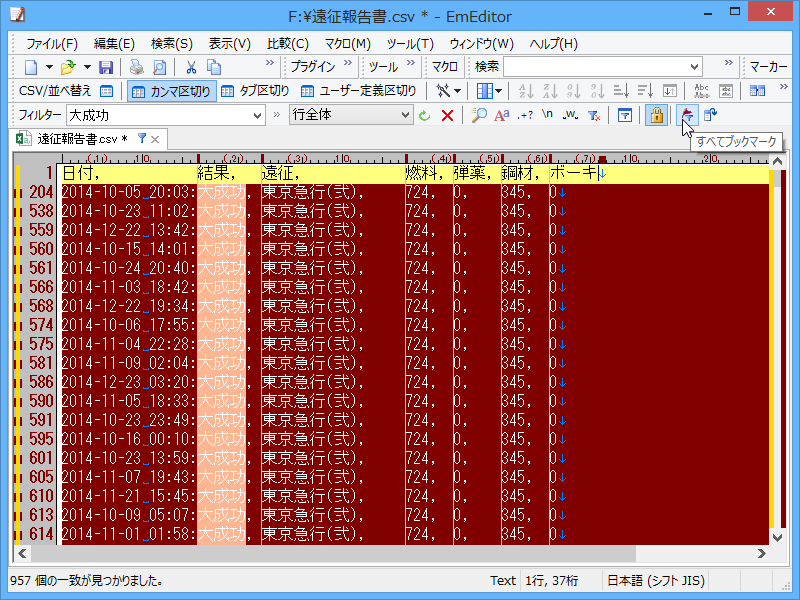
Task: Click the red X to abort the filter
Action: point(446,115)
